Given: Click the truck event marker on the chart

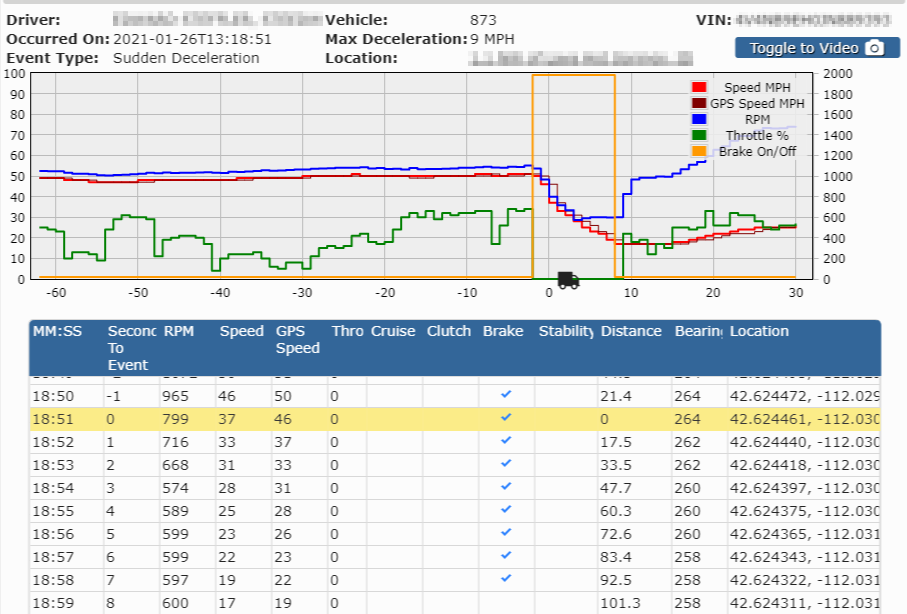Looking at the screenshot, I should click(568, 280).
